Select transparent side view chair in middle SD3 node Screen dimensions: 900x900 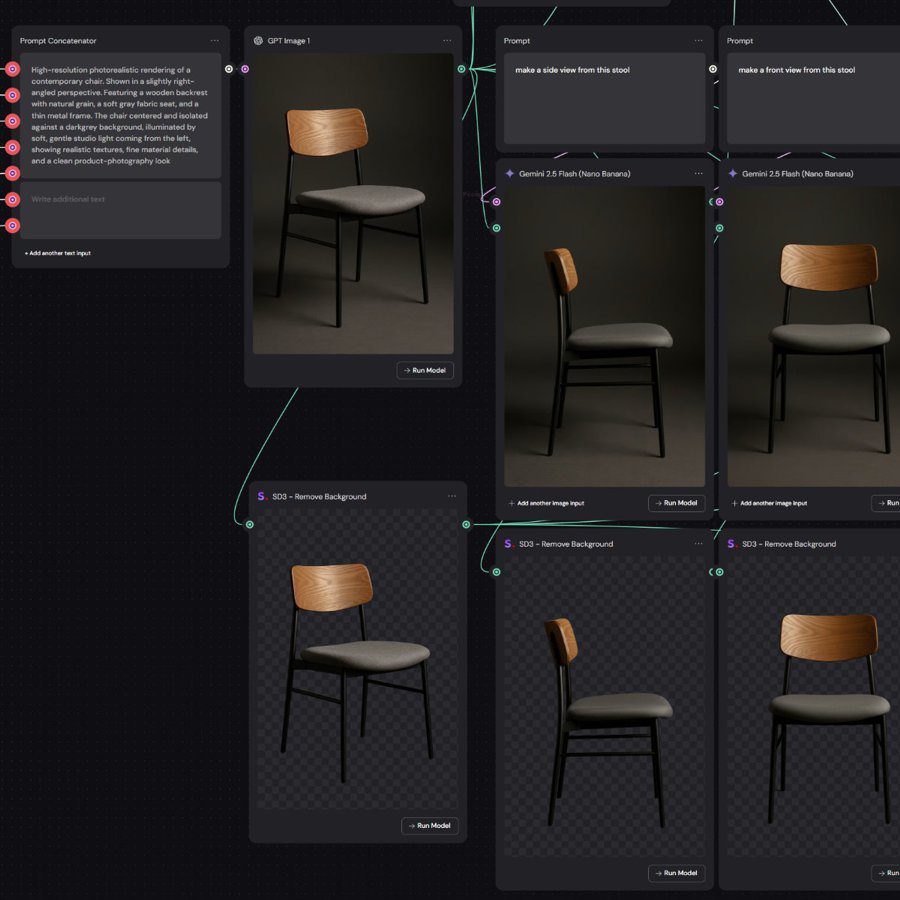604,707
